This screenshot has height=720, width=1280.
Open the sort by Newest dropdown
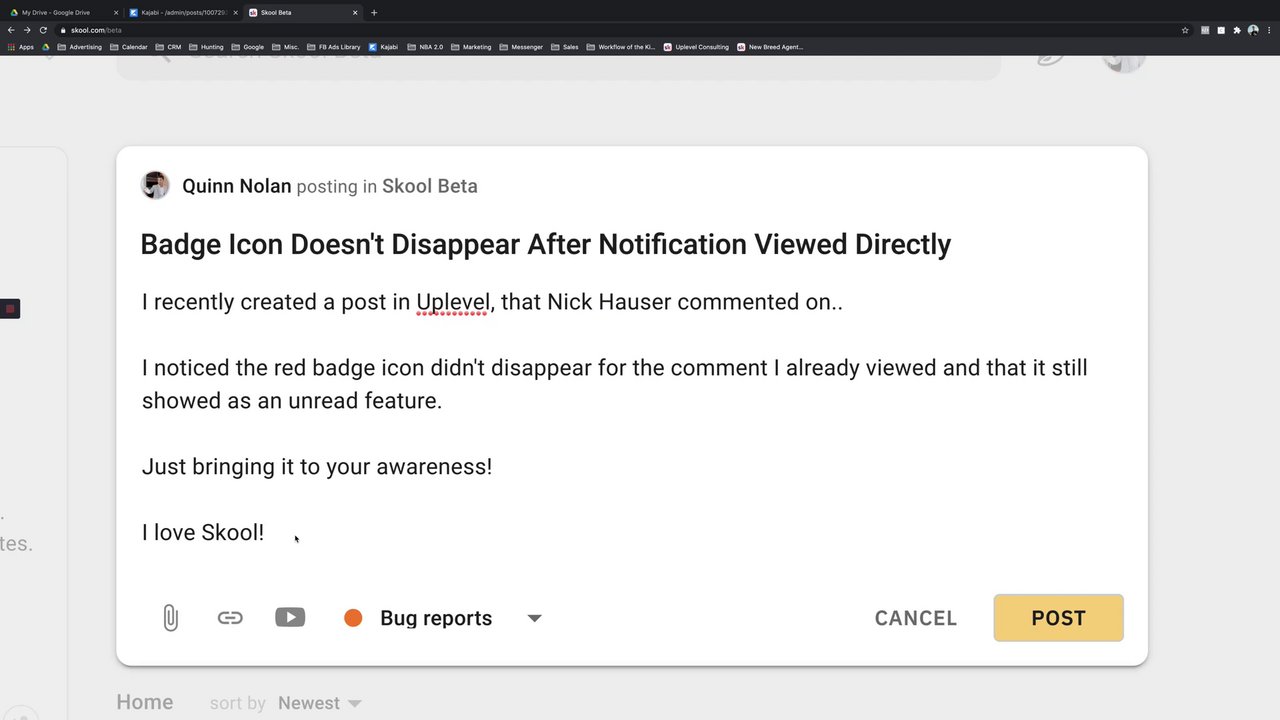pos(320,703)
